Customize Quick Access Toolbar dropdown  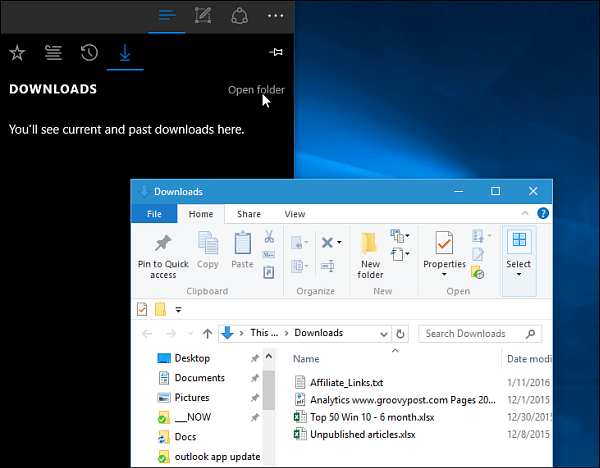point(178,310)
